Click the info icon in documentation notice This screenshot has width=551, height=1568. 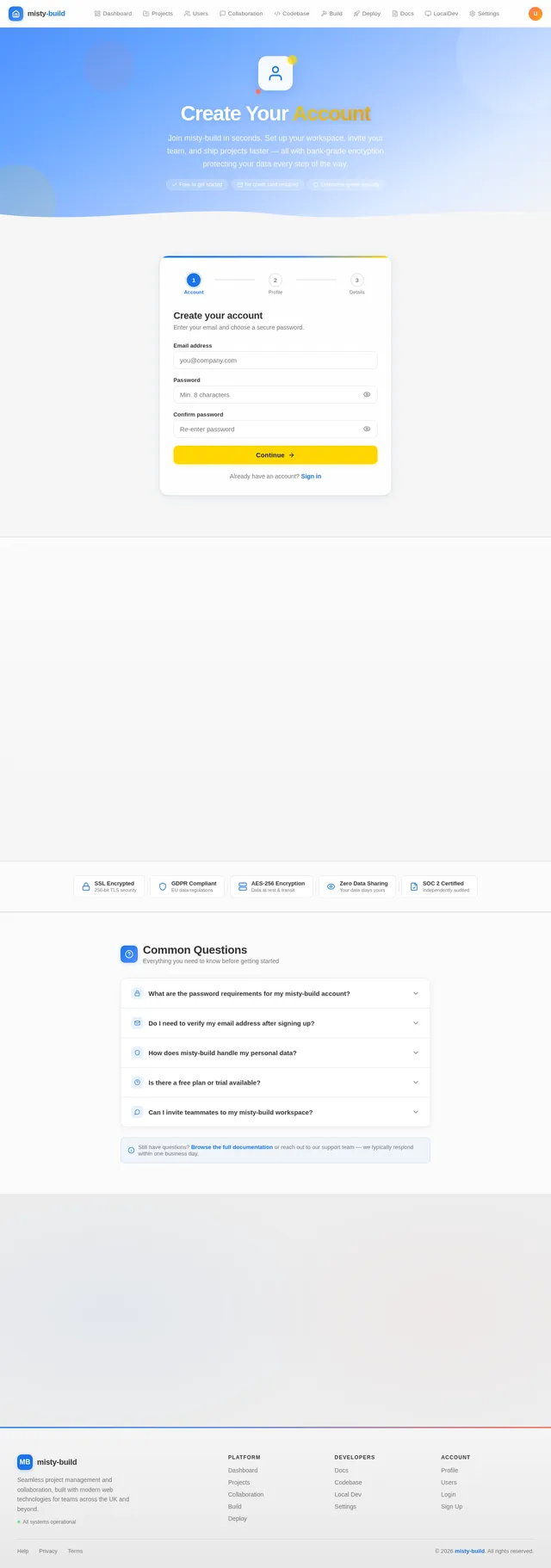[132, 1150]
